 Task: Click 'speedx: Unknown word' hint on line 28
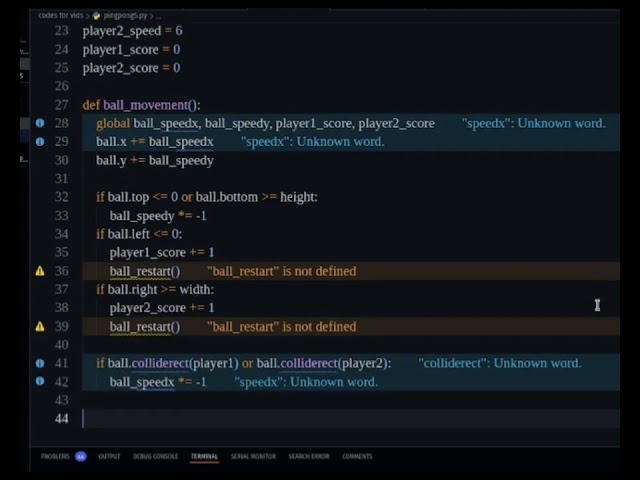click(x=533, y=123)
